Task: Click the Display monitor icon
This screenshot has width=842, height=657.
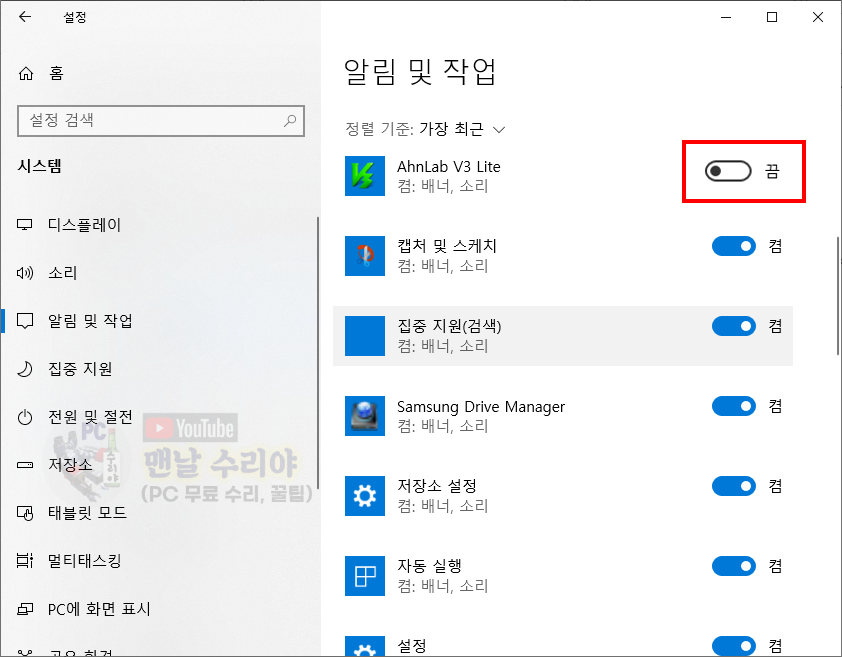Action: pos(25,225)
